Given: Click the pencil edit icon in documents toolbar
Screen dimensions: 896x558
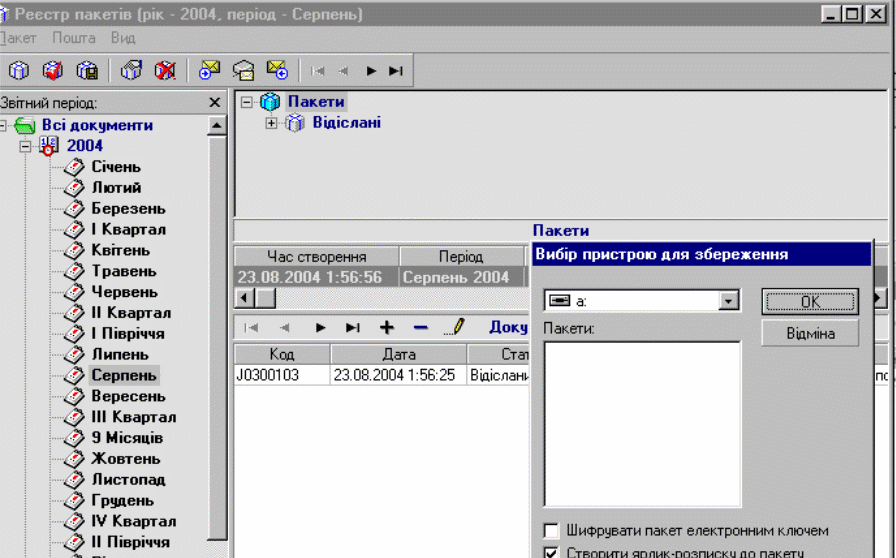Looking at the screenshot, I should pyautogui.click(x=455, y=327).
